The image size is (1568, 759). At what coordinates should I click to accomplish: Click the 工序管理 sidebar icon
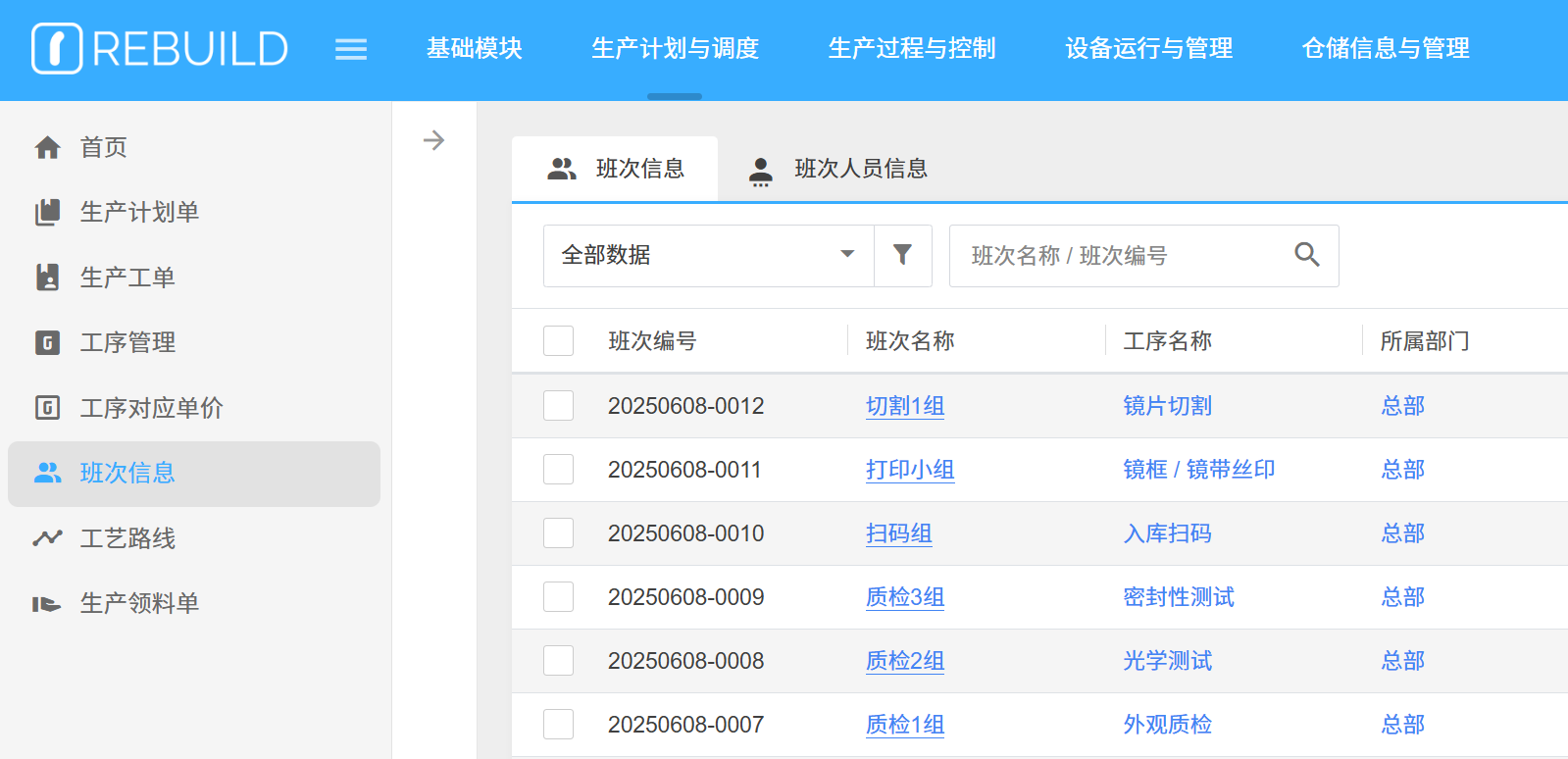(47, 342)
